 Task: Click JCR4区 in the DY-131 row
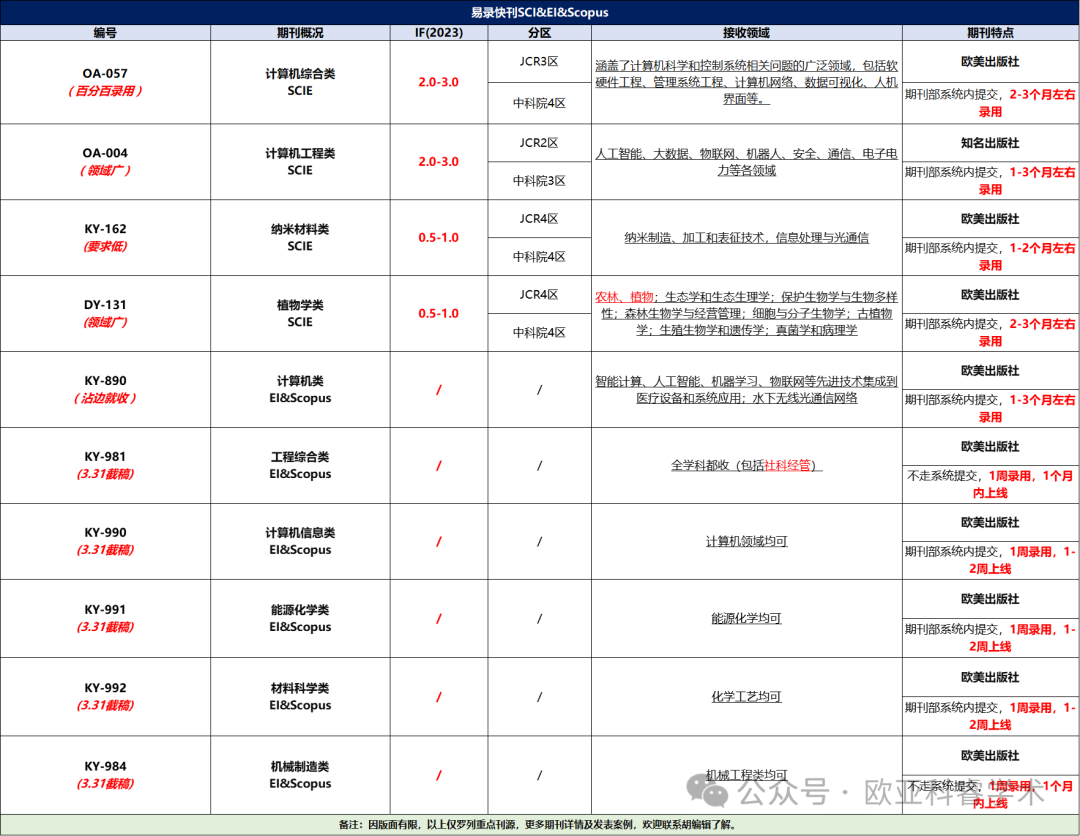539,294
